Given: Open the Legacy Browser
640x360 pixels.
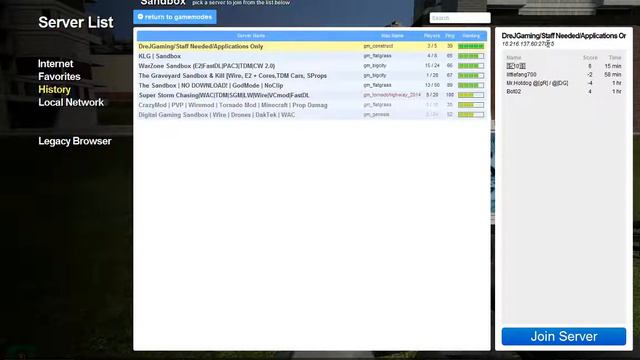Looking at the screenshot, I should (x=75, y=141).
